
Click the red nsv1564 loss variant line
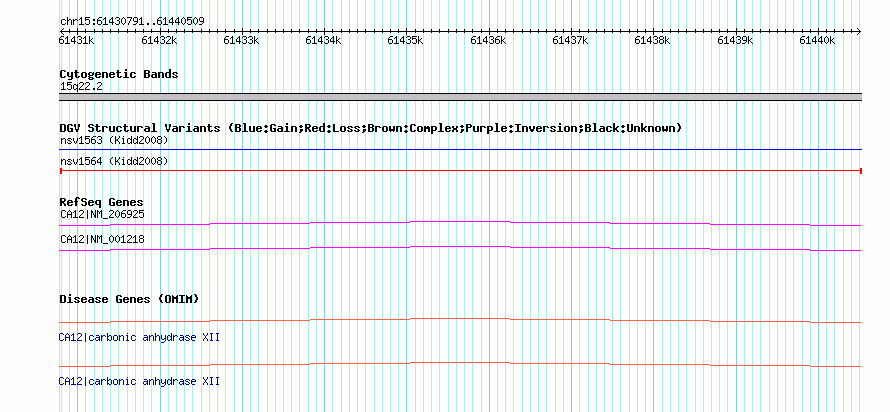tap(460, 171)
